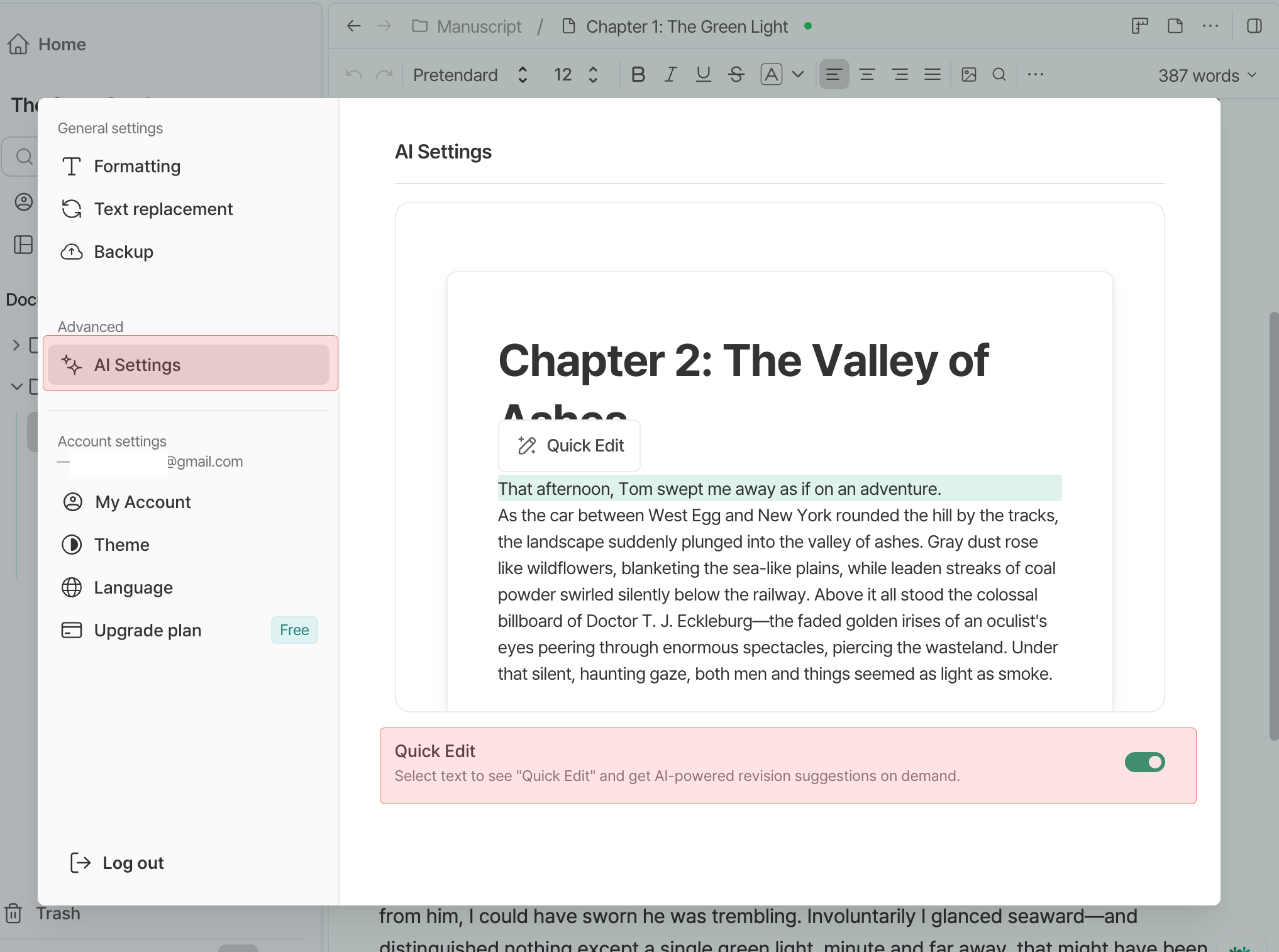Collapse the expanded document tree item
The image size is (1279, 952).
tap(16, 386)
